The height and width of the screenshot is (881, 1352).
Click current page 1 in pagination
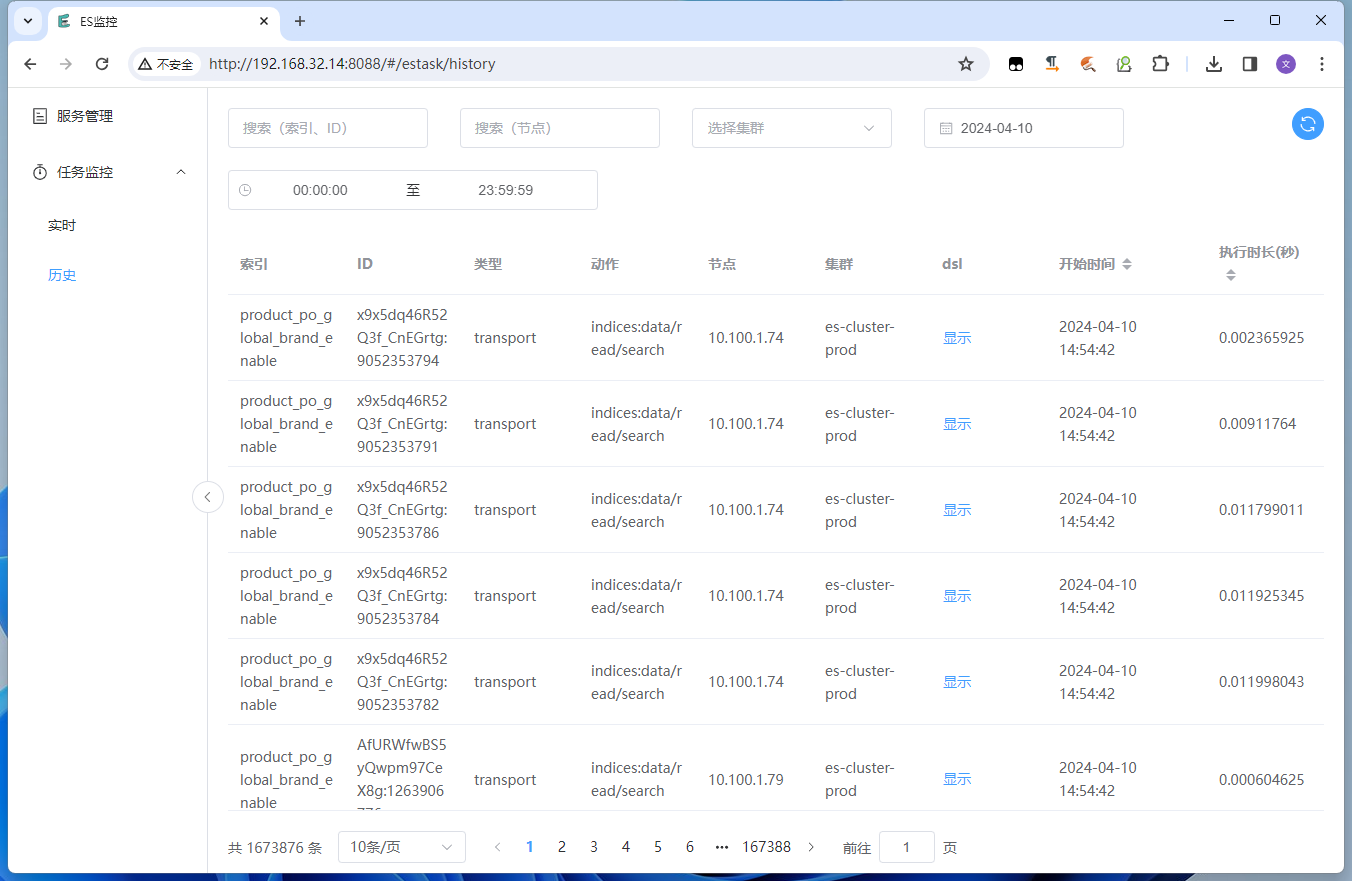(x=530, y=847)
